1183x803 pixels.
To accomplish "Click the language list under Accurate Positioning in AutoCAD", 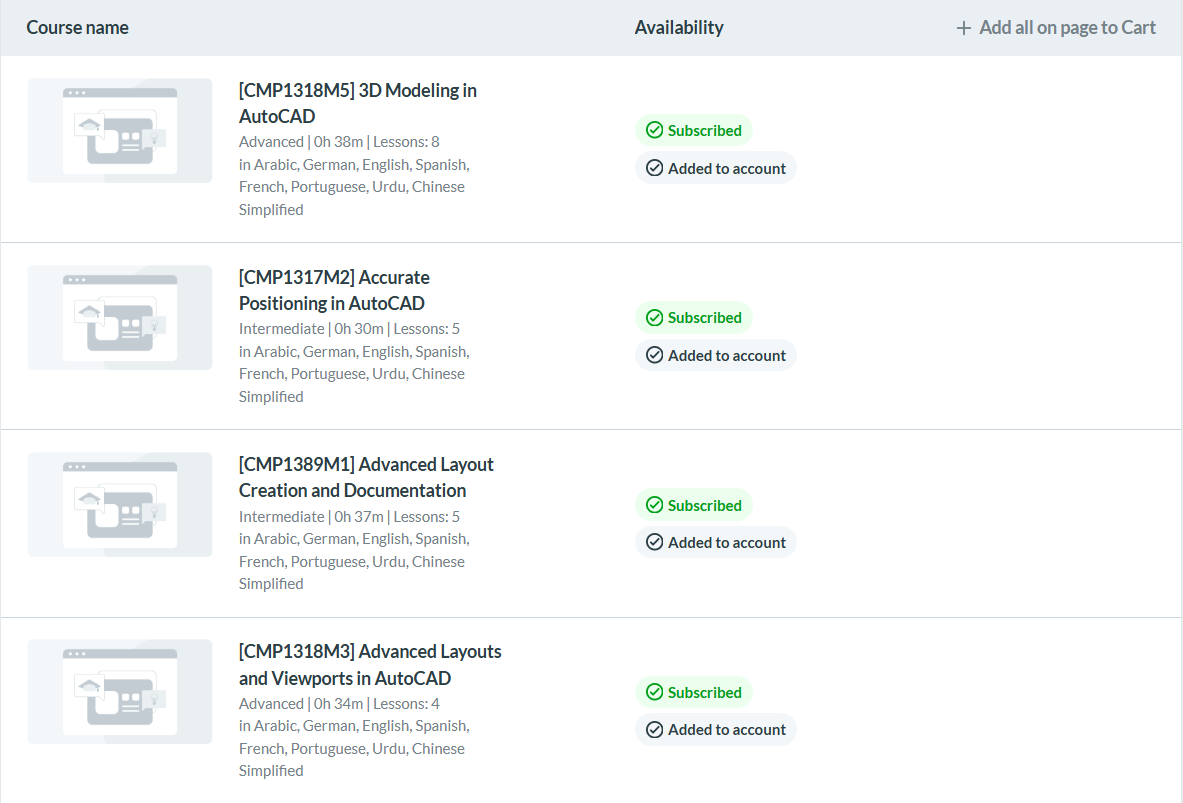I will (x=354, y=374).
